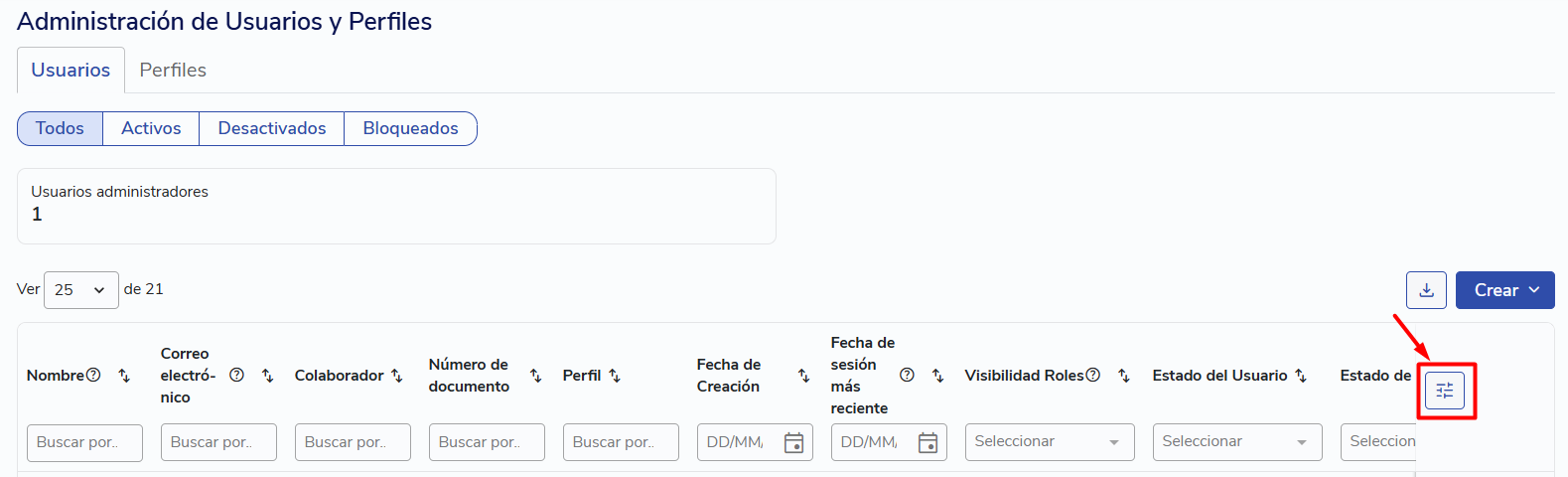The width and height of the screenshot is (1568, 477).
Task: Sort by Nombre column arrows
Action: 124,376
